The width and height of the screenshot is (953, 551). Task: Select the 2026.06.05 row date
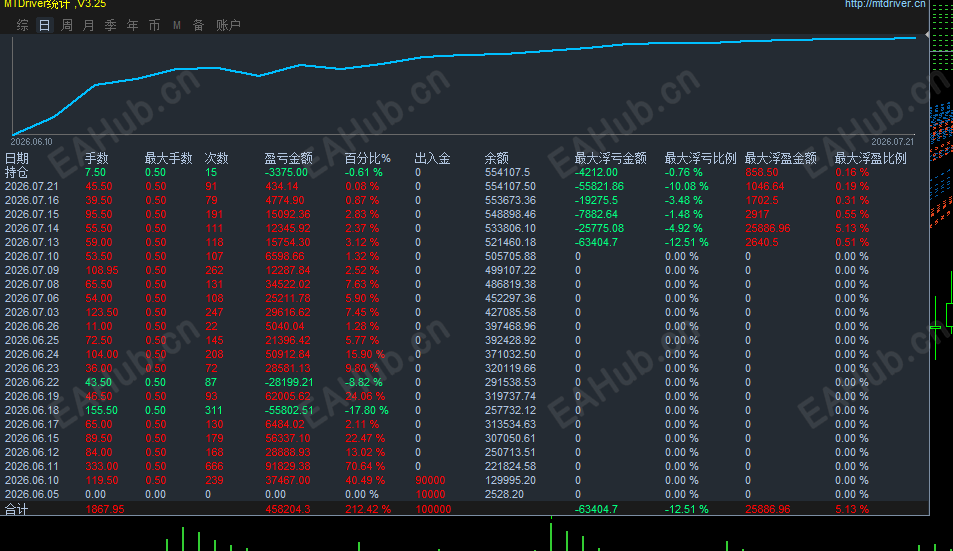(32, 494)
